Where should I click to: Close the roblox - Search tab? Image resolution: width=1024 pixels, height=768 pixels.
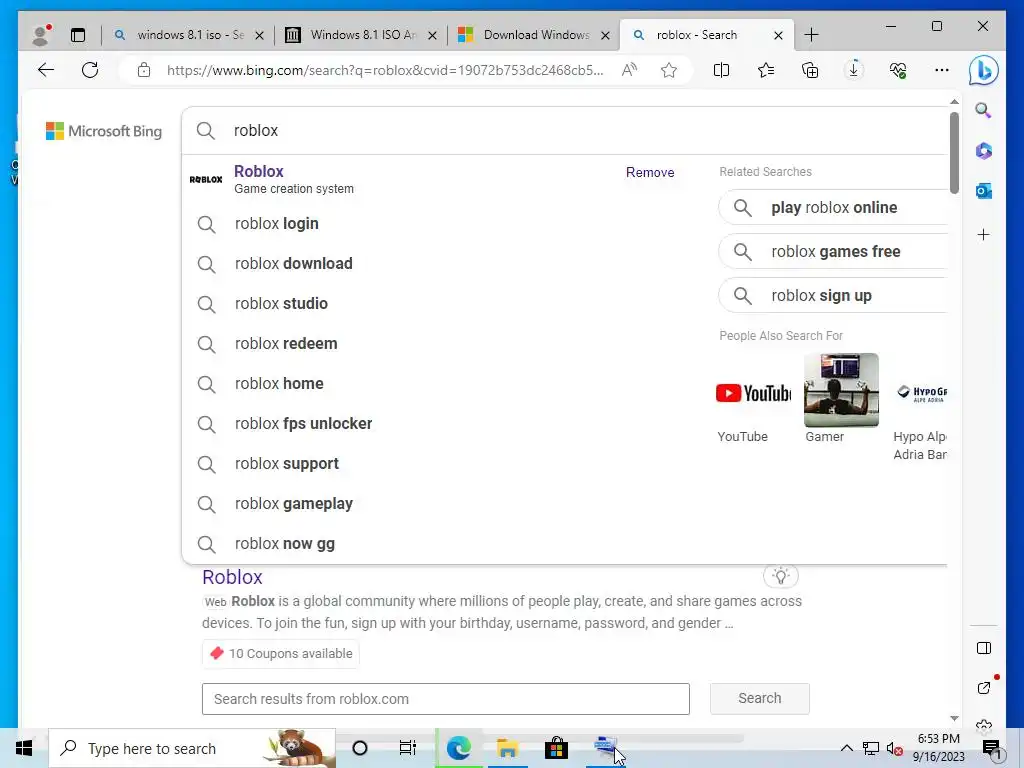[778, 35]
